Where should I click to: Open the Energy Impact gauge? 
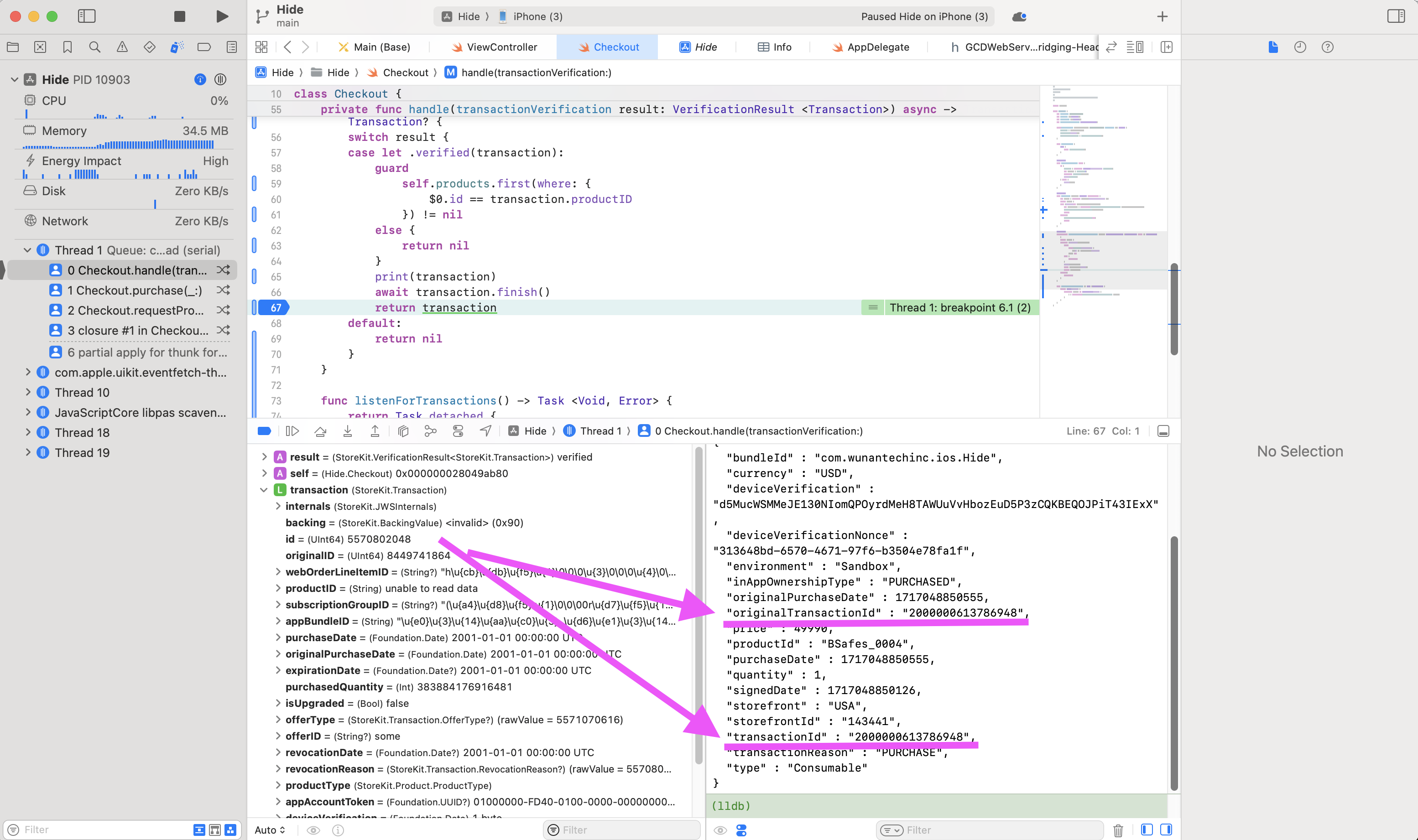125,166
